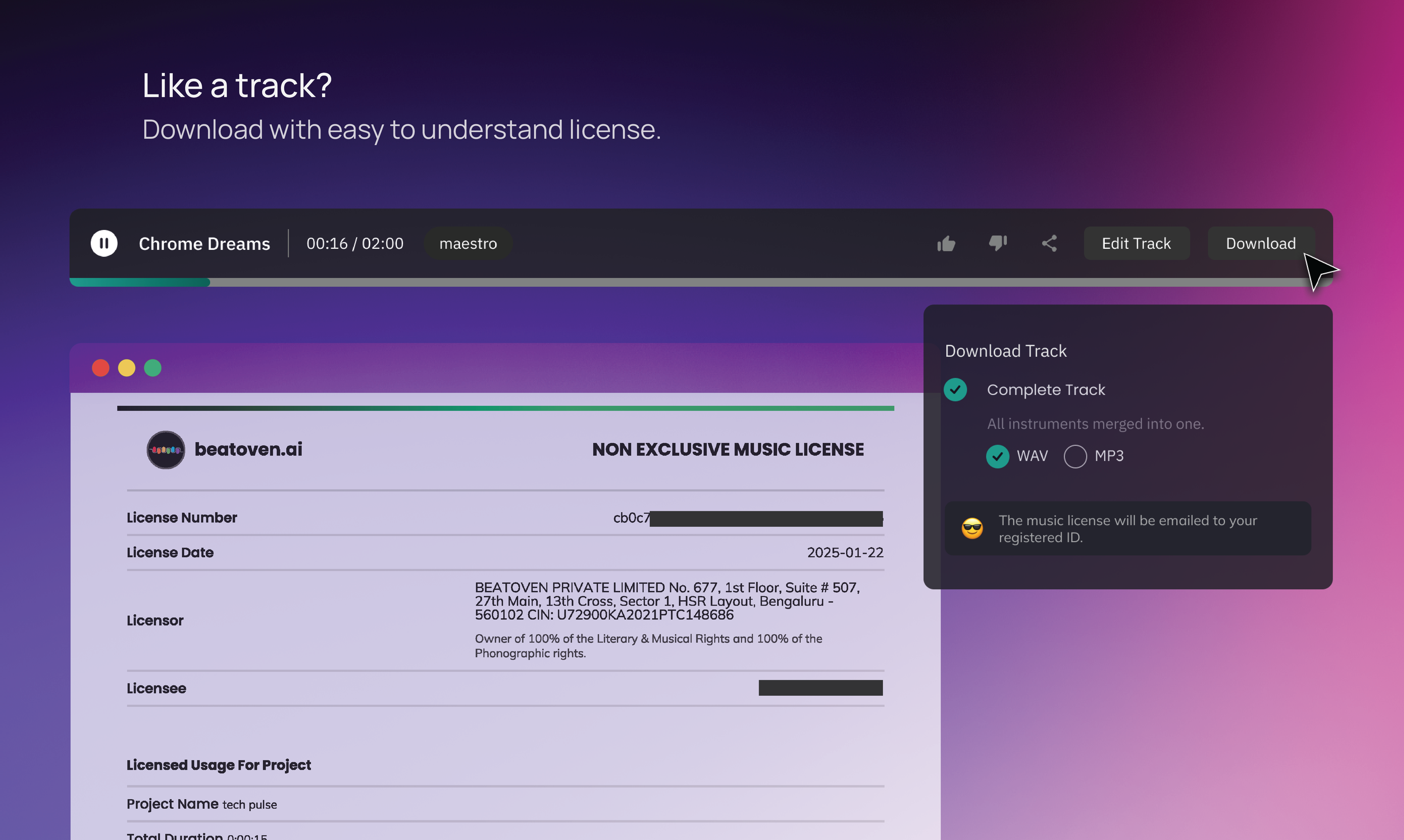This screenshot has height=840, width=1404.
Task: Click the green window dot
Action: tap(153, 368)
